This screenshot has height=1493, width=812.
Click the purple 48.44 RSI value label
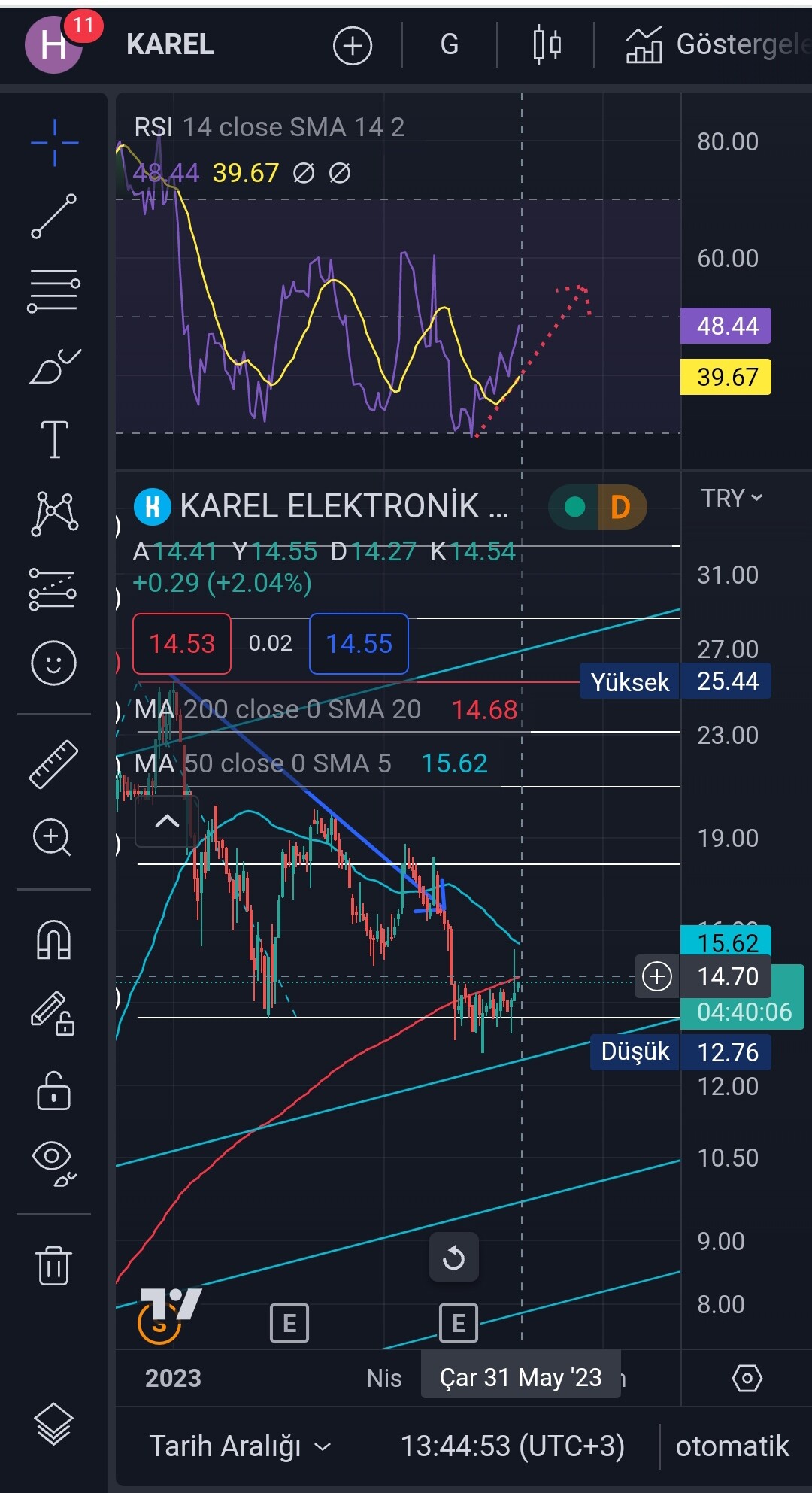tap(726, 326)
